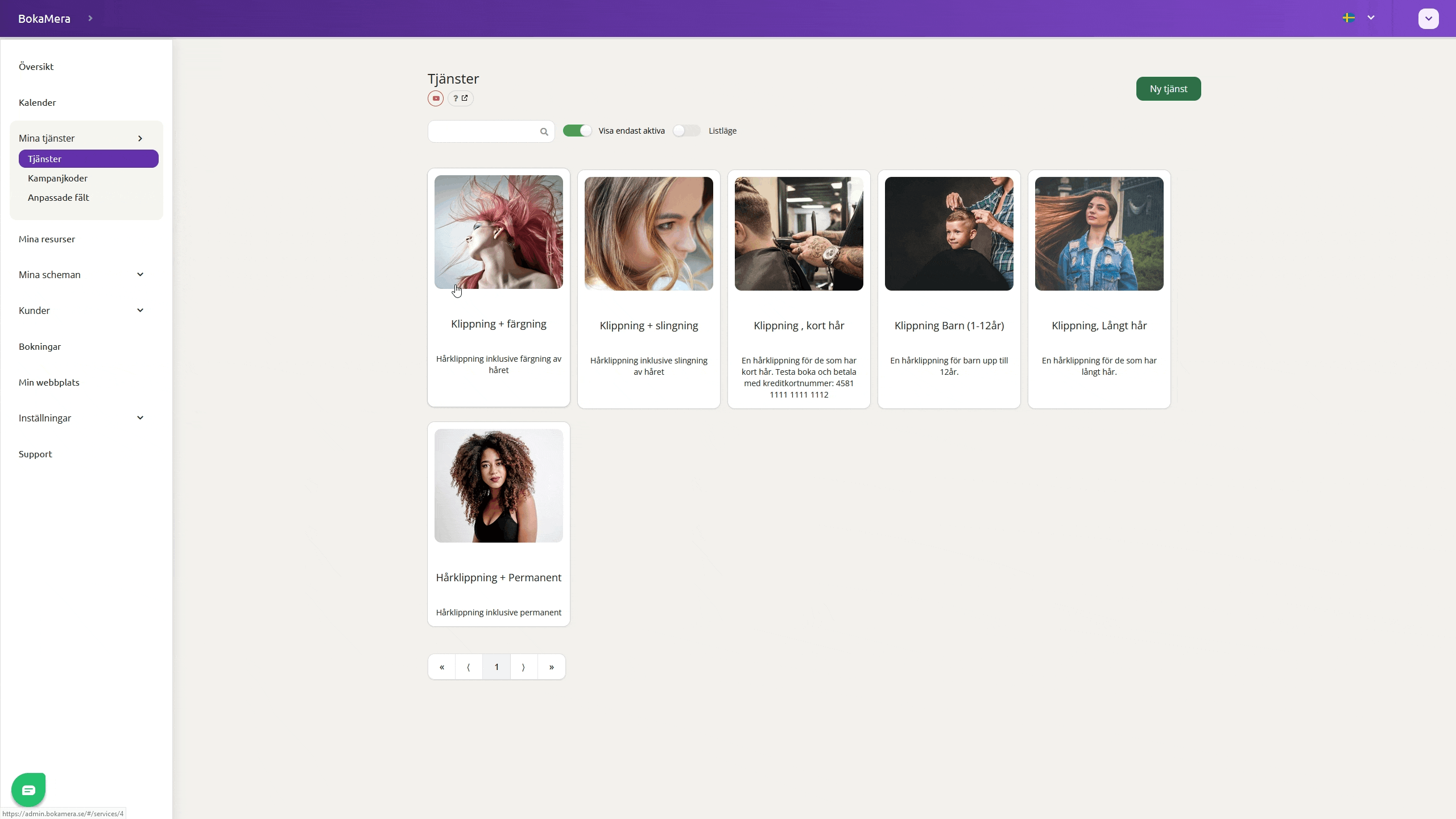Enable the Listläge toggle
This screenshot has height=819, width=1456.
click(686, 131)
